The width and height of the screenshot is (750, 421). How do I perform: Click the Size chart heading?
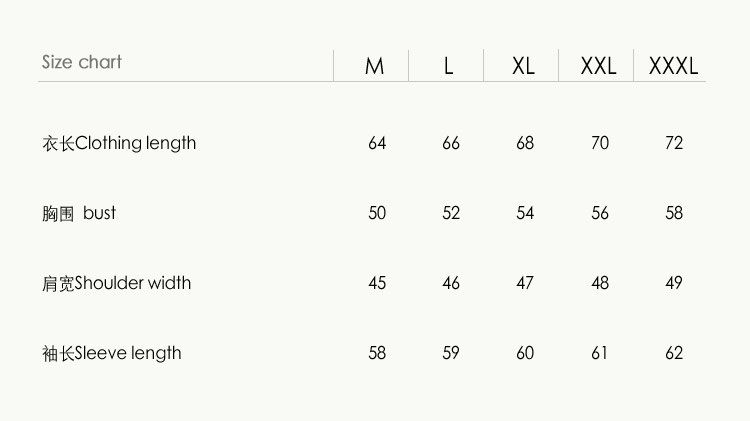82,62
